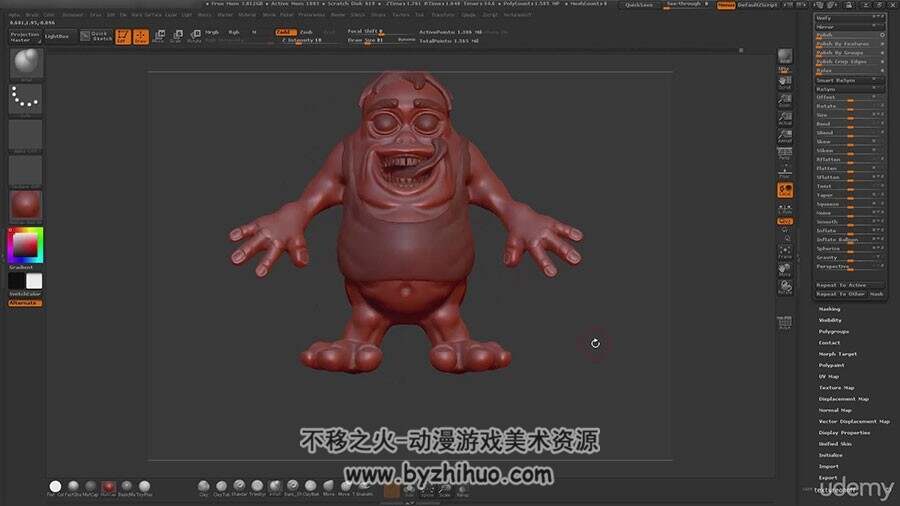Toggle the Persp perspective icon
This screenshot has width=900, height=506.
(785, 154)
